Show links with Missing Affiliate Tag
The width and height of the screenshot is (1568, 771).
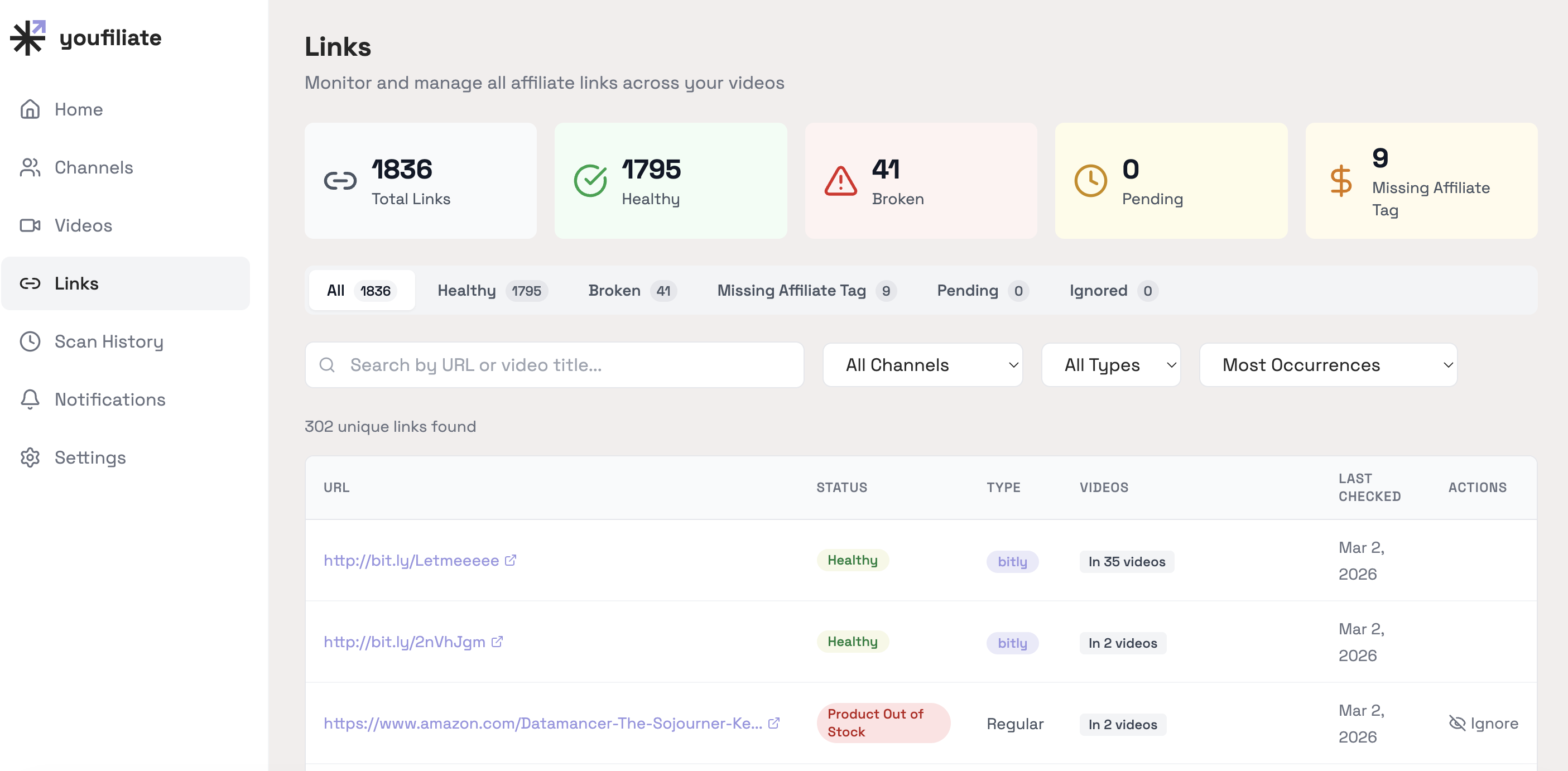coord(806,290)
